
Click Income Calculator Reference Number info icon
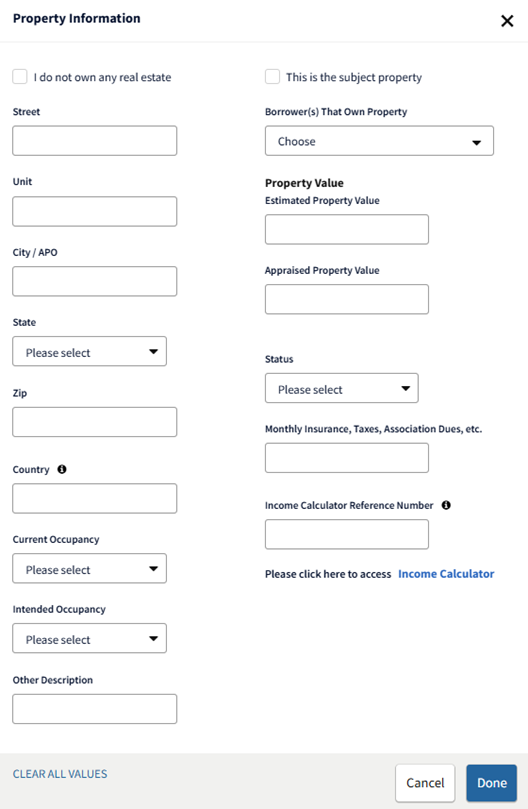point(446,505)
